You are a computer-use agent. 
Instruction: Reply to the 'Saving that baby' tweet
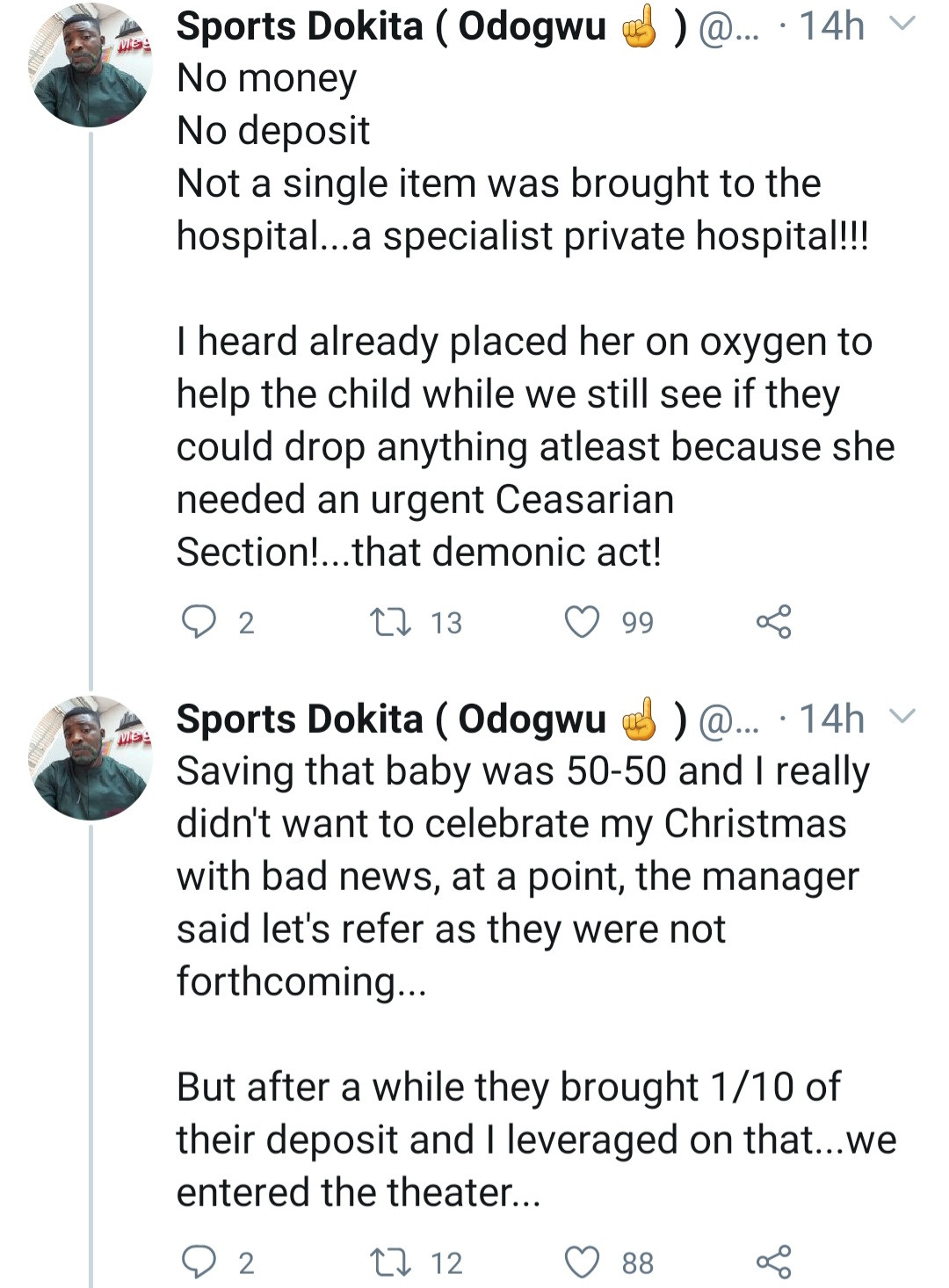pos(199,1263)
